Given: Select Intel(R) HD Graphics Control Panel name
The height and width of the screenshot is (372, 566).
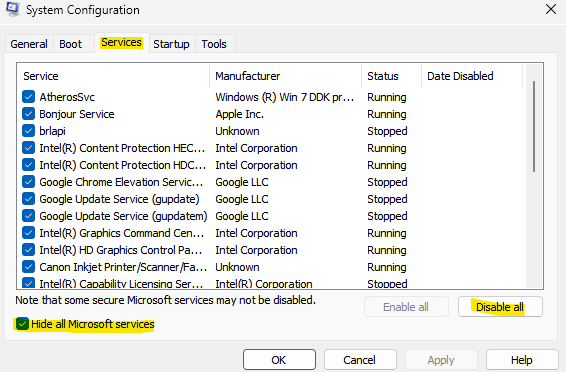Looking at the screenshot, I should [121, 250].
